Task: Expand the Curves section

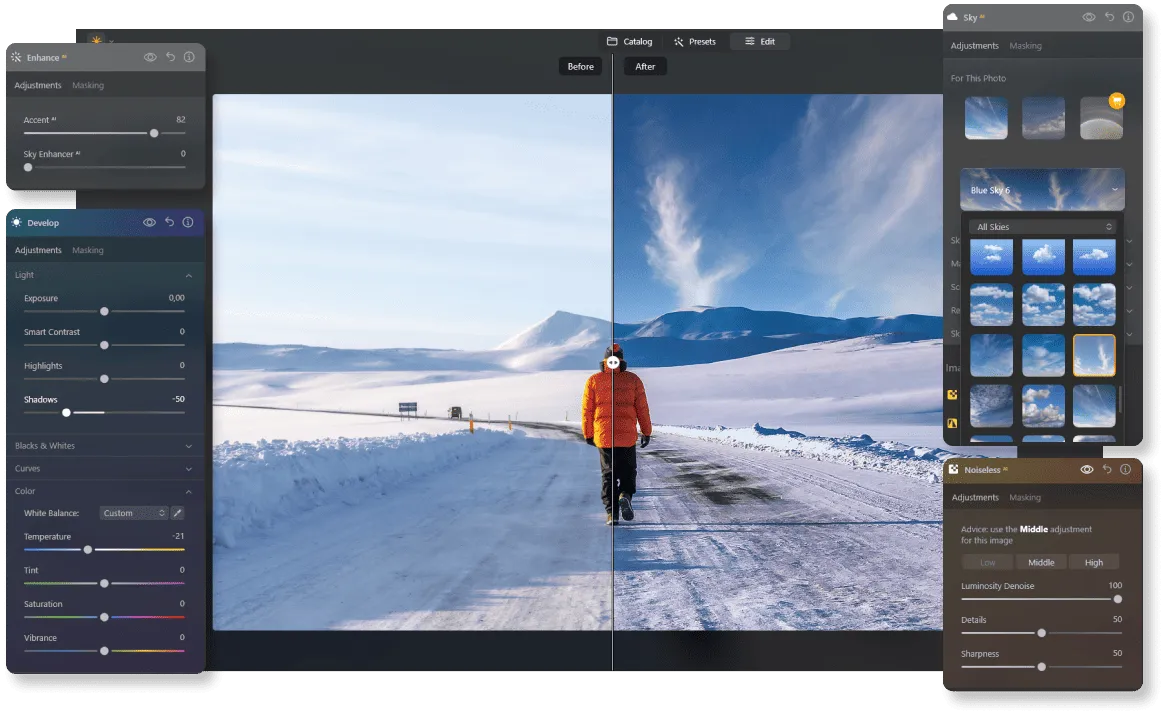Action: (189, 468)
